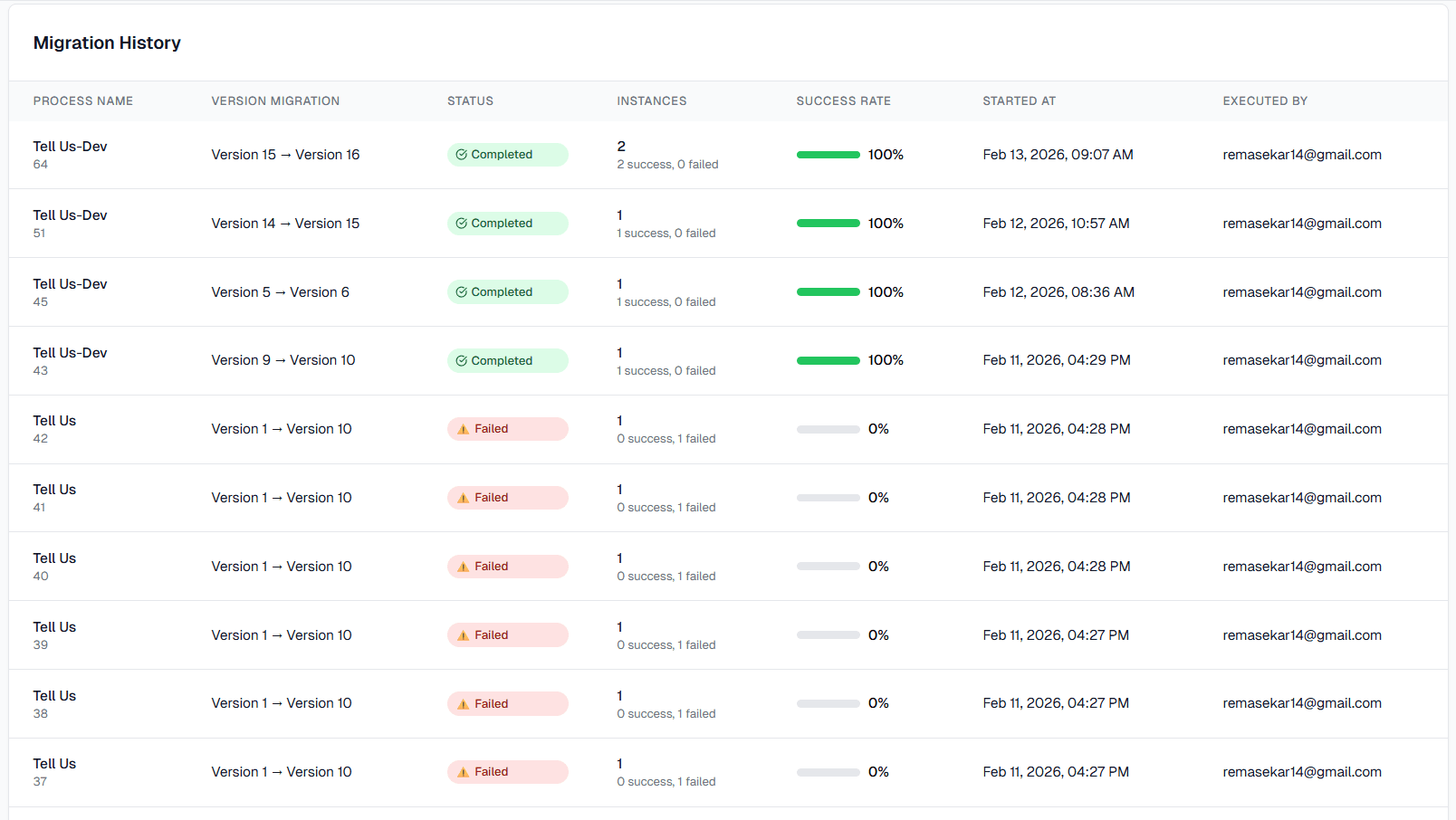Sort by the Status column header
Image resolution: width=1456 pixels, height=820 pixels.
coord(470,100)
